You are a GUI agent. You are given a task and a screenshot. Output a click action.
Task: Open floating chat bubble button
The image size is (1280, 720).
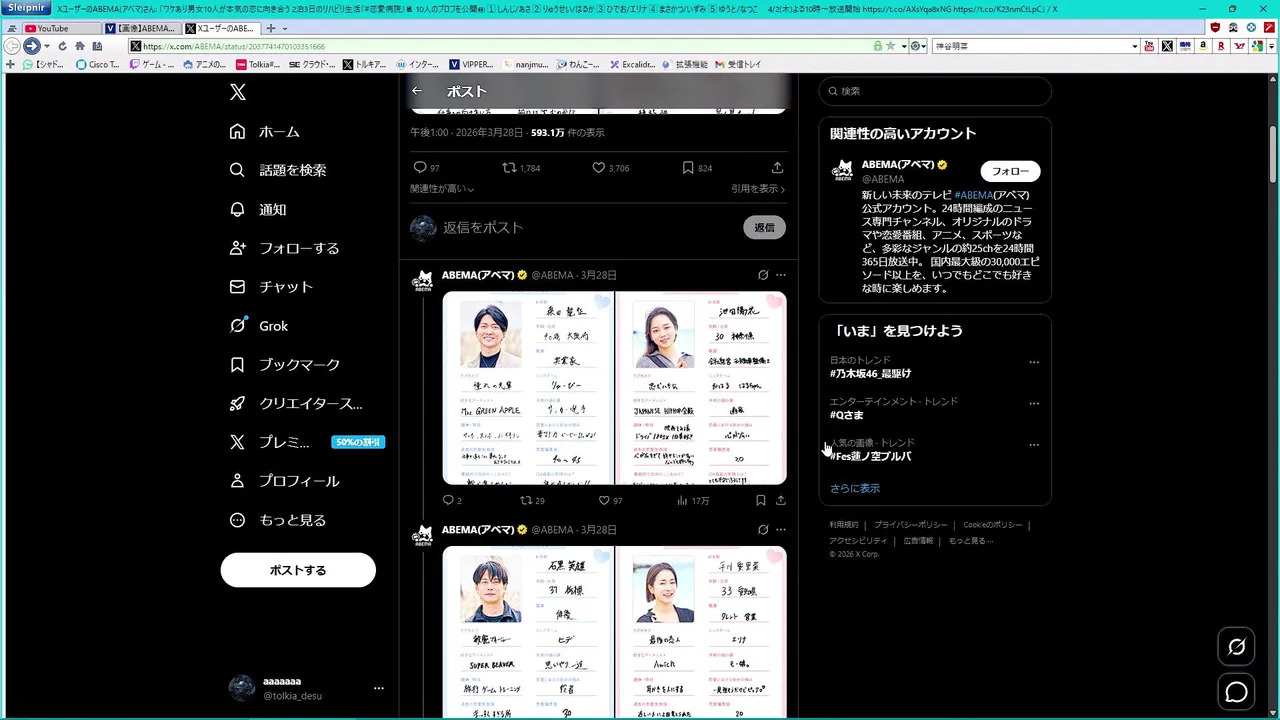pyautogui.click(x=1237, y=692)
